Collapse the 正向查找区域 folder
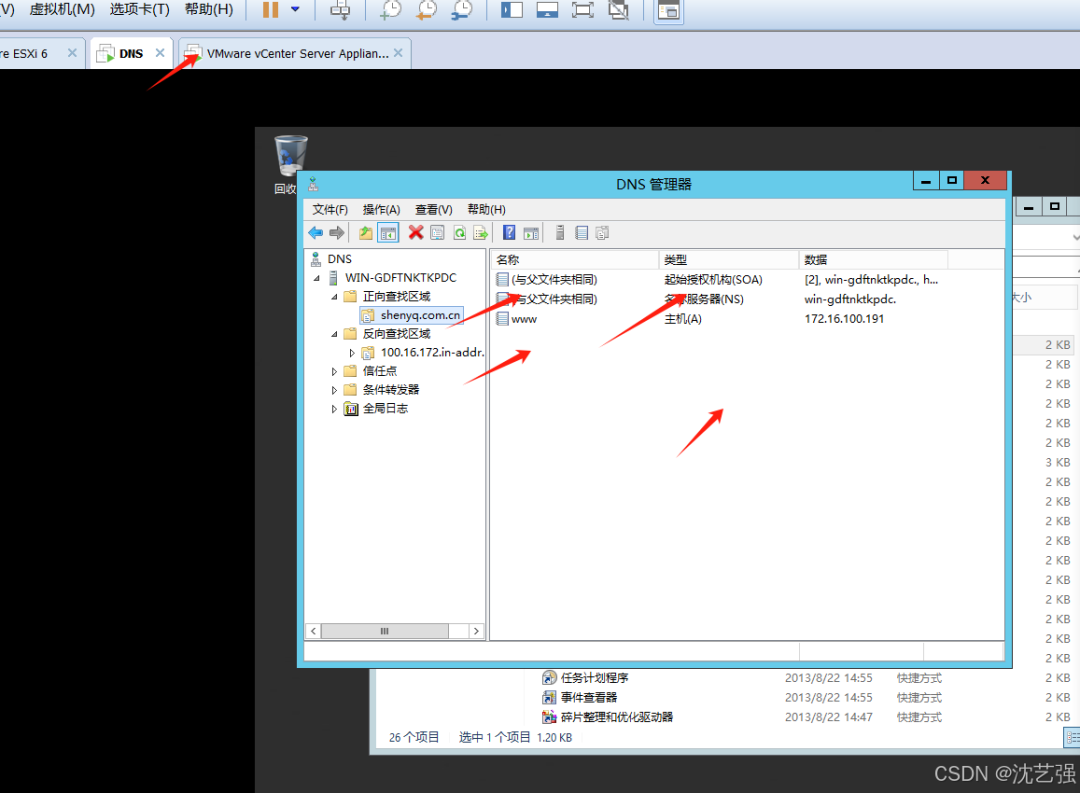Viewport: 1080px width, 793px height. tap(334, 297)
